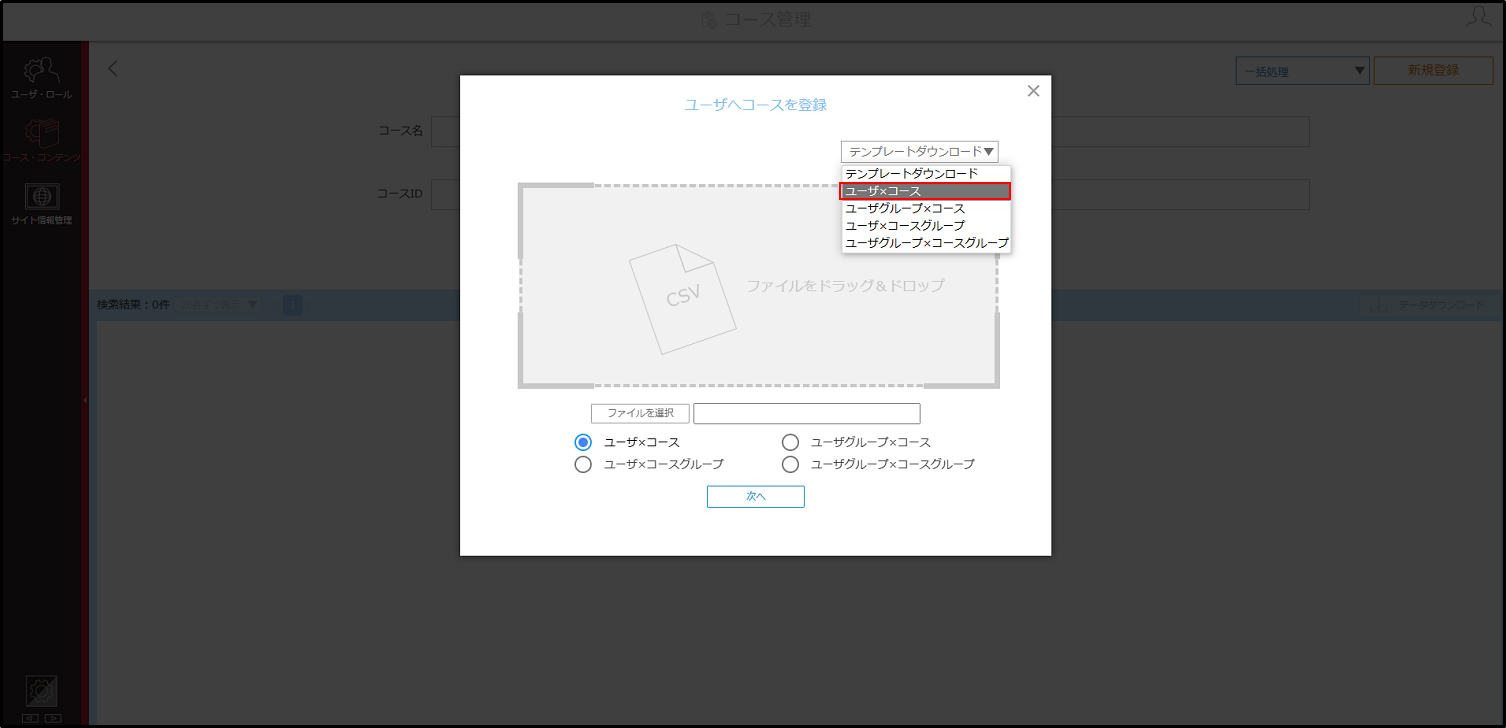Viewport: 1506px width, 728px height.
Task: Click the 次へ button
Action: point(755,496)
